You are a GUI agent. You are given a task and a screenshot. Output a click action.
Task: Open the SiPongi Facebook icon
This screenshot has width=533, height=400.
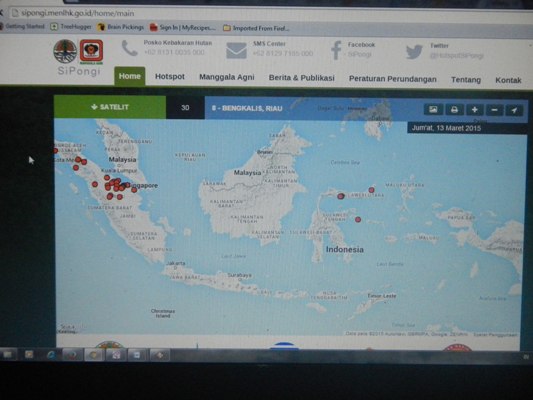336,50
